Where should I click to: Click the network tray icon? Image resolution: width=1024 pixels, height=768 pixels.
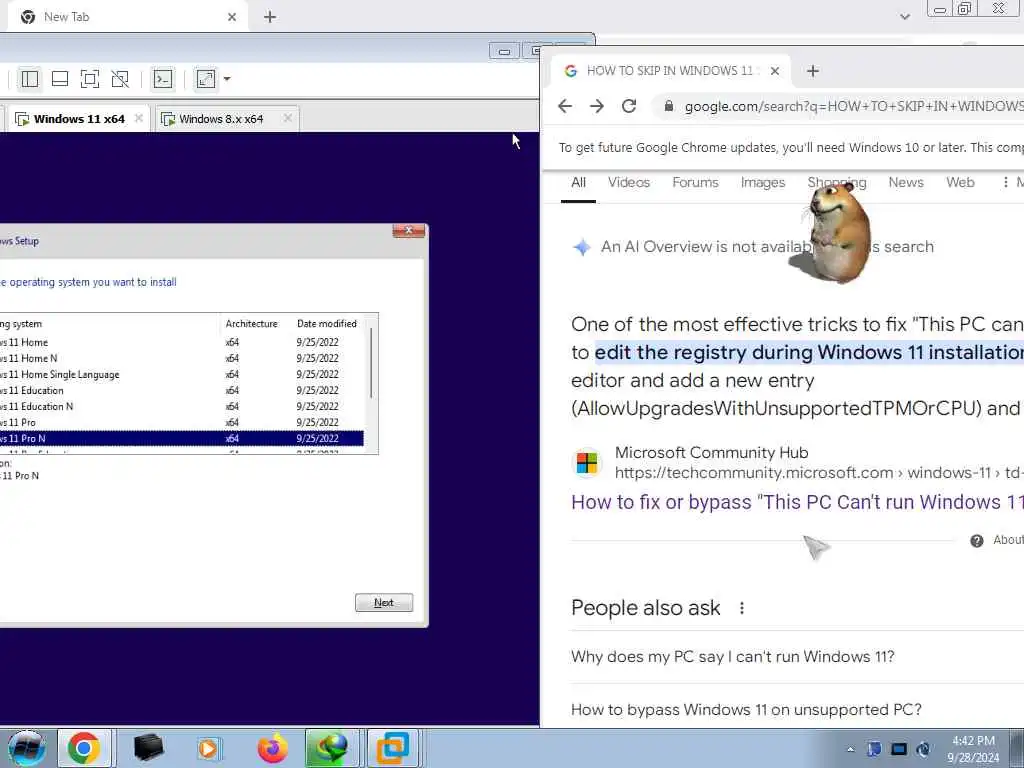coord(899,749)
